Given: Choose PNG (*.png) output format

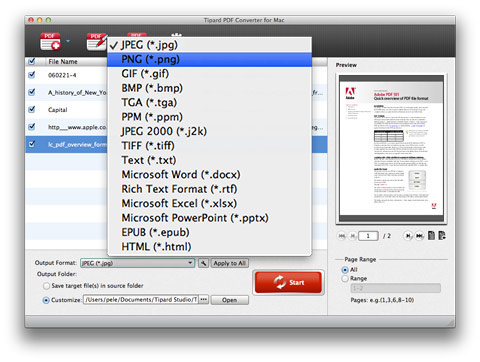Looking at the screenshot, I should (209, 59).
